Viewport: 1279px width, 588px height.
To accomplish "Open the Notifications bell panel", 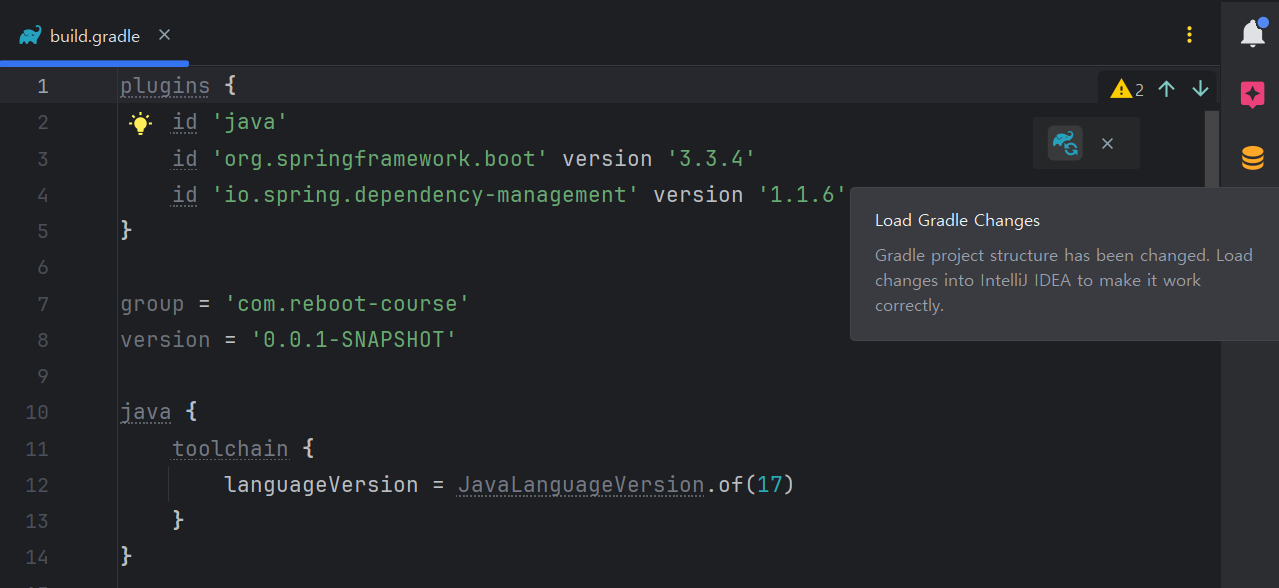I will pos(1251,33).
